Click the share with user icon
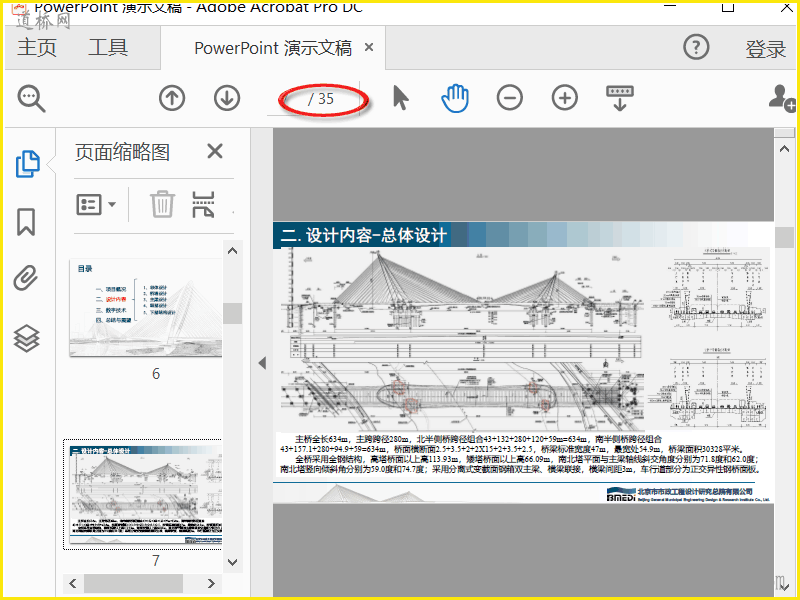This screenshot has width=800, height=600. [783, 97]
